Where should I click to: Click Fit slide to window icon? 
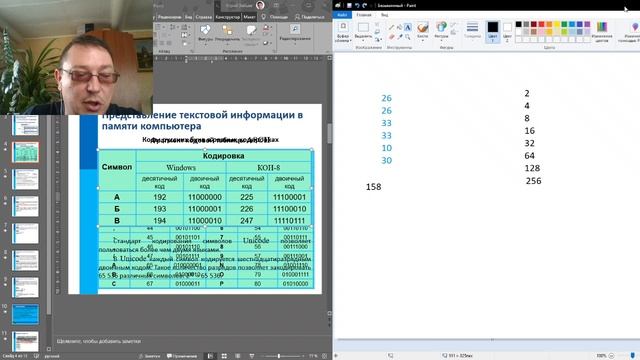[324, 356]
